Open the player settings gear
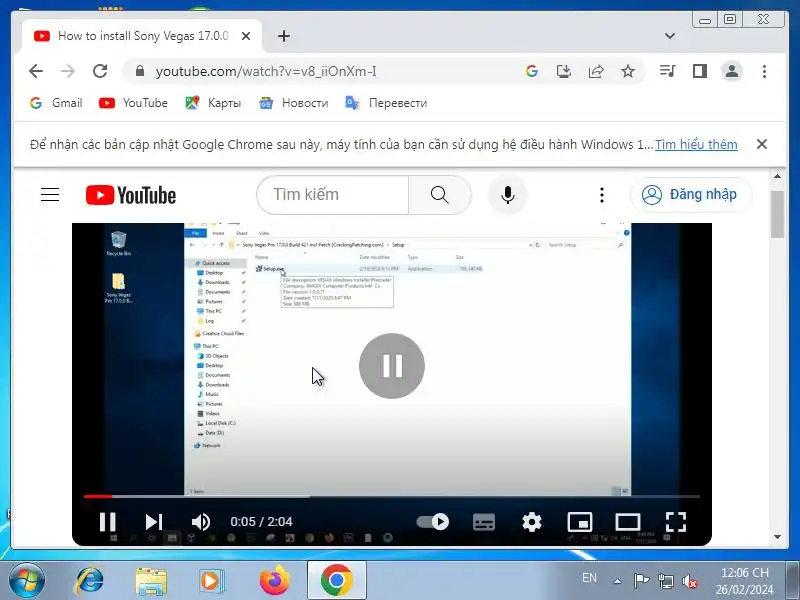 [532, 522]
